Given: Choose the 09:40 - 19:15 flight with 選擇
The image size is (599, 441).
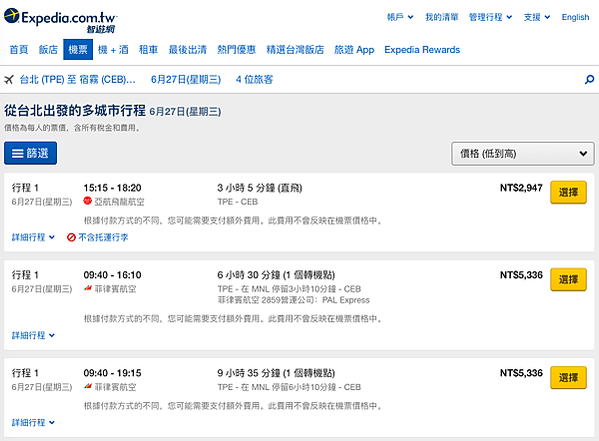Looking at the screenshot, I should click(x=568, y=378).
